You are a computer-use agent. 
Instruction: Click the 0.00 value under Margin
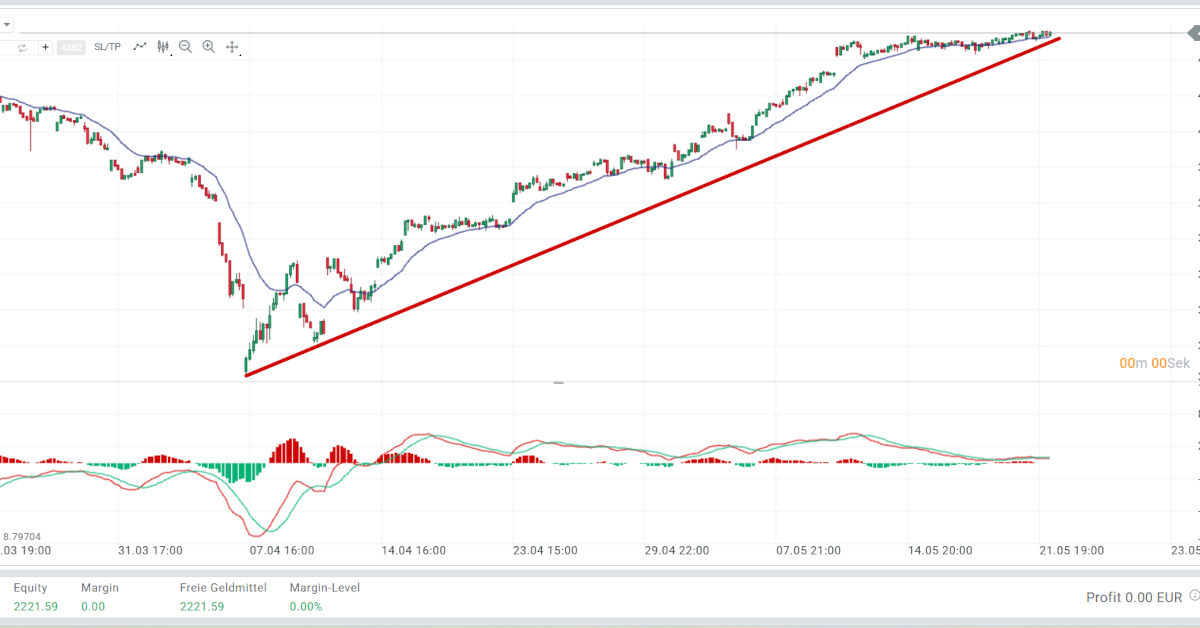(x=93, y=606)
